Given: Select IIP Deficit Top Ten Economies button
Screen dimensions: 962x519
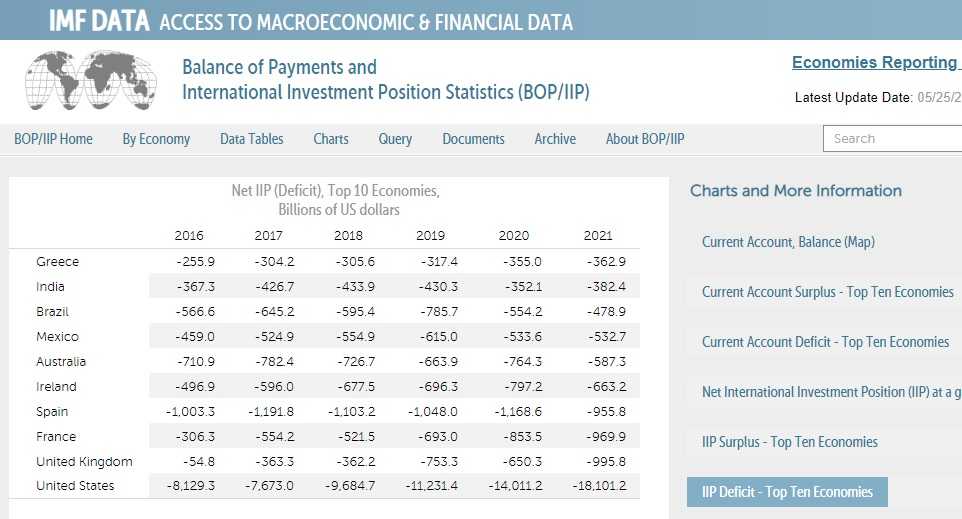Looking at the screenshot, I should point(787,492).
